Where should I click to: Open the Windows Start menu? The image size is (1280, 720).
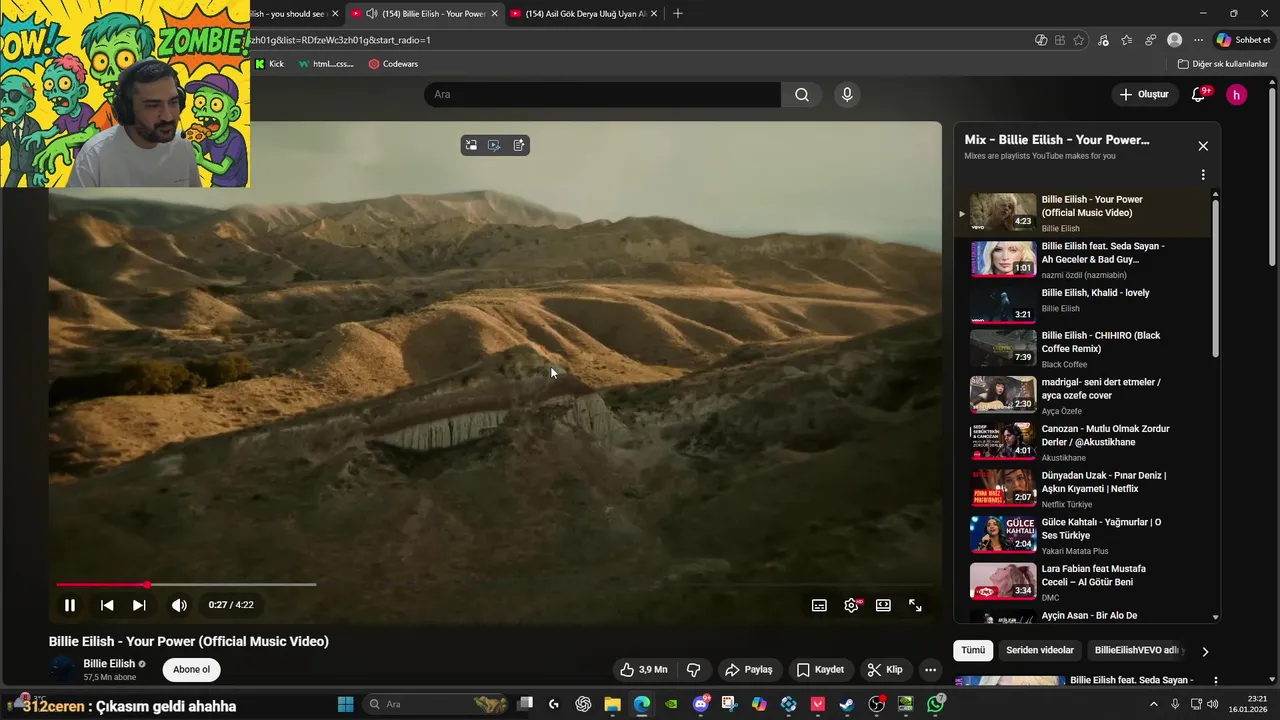345,704
